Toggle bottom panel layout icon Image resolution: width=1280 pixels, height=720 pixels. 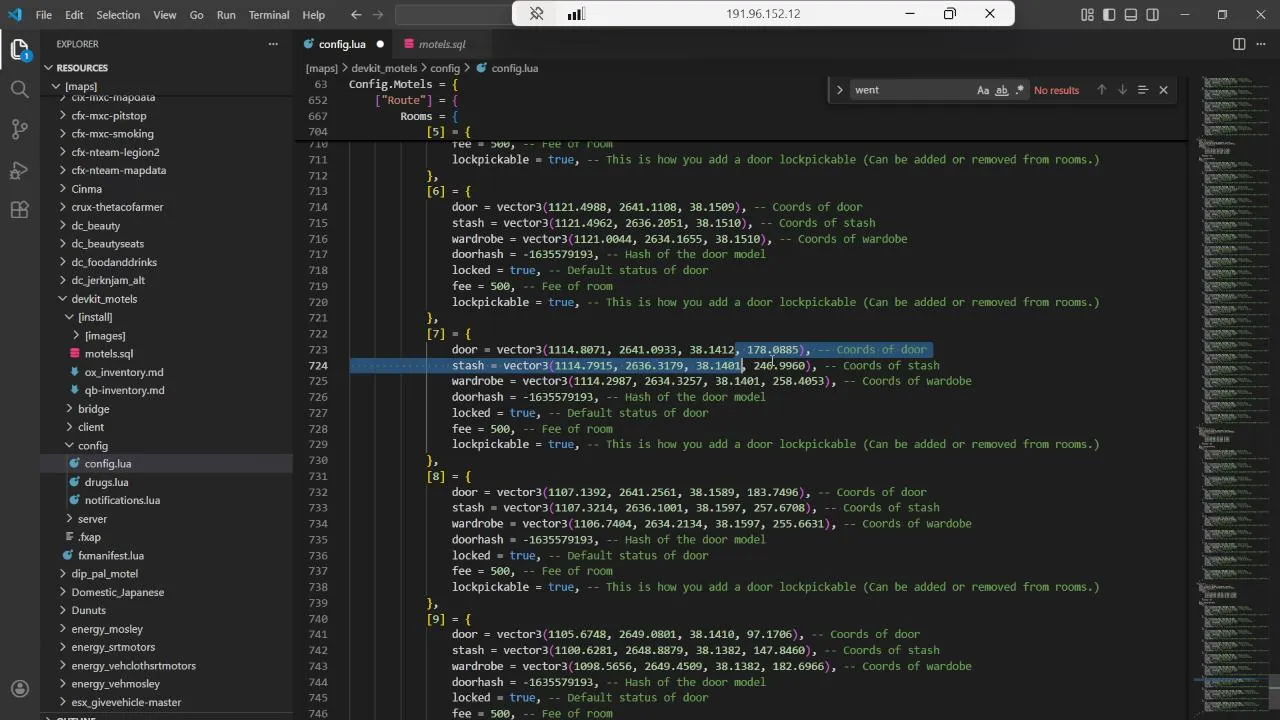[x=1131, y=15]
